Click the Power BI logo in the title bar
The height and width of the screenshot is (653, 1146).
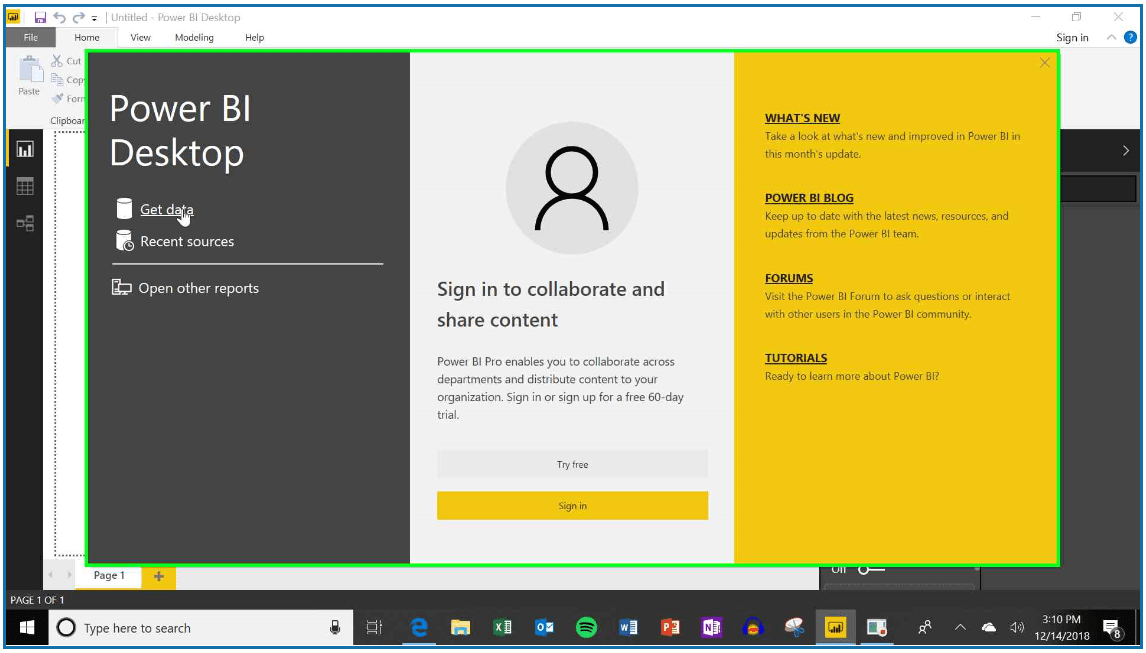13,17
